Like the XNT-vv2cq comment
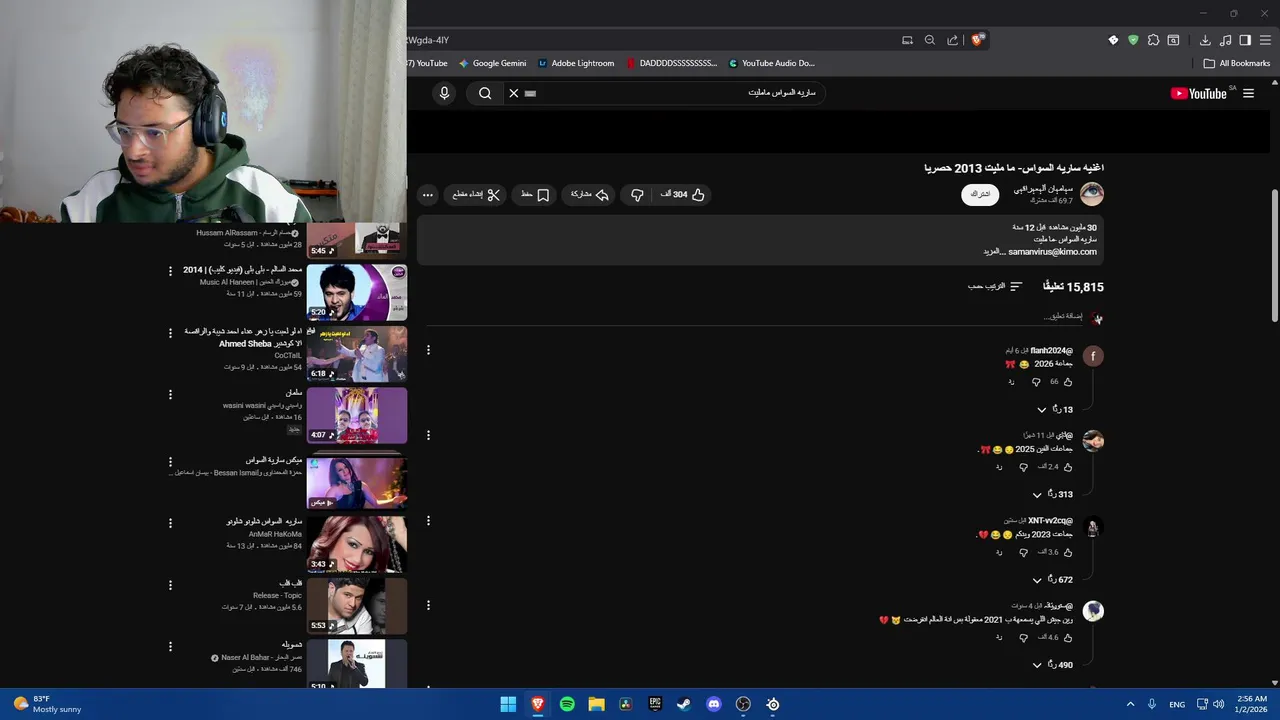This screenshot has height=720, width=1280. coord(1068,552)
